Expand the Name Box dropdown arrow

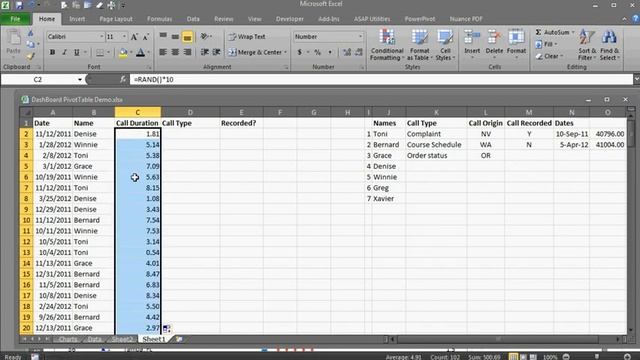point(80,80)
